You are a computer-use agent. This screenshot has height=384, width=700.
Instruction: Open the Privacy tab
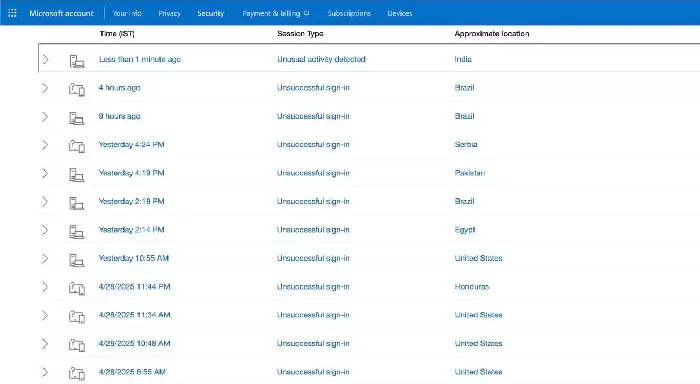point(169,13)
